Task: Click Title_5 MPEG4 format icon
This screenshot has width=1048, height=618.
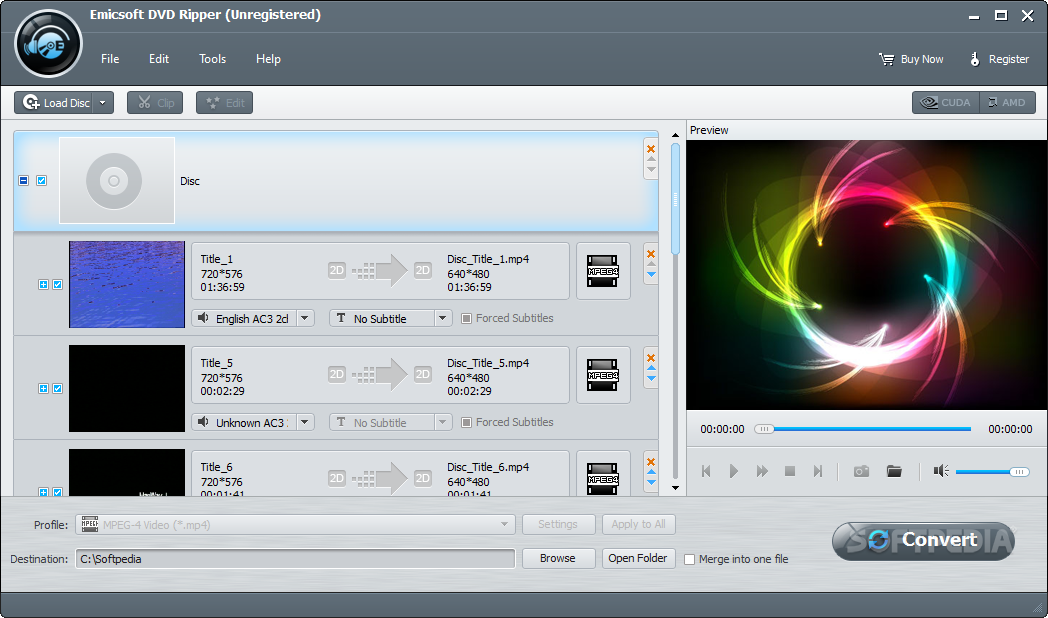Action: [603, 375]
